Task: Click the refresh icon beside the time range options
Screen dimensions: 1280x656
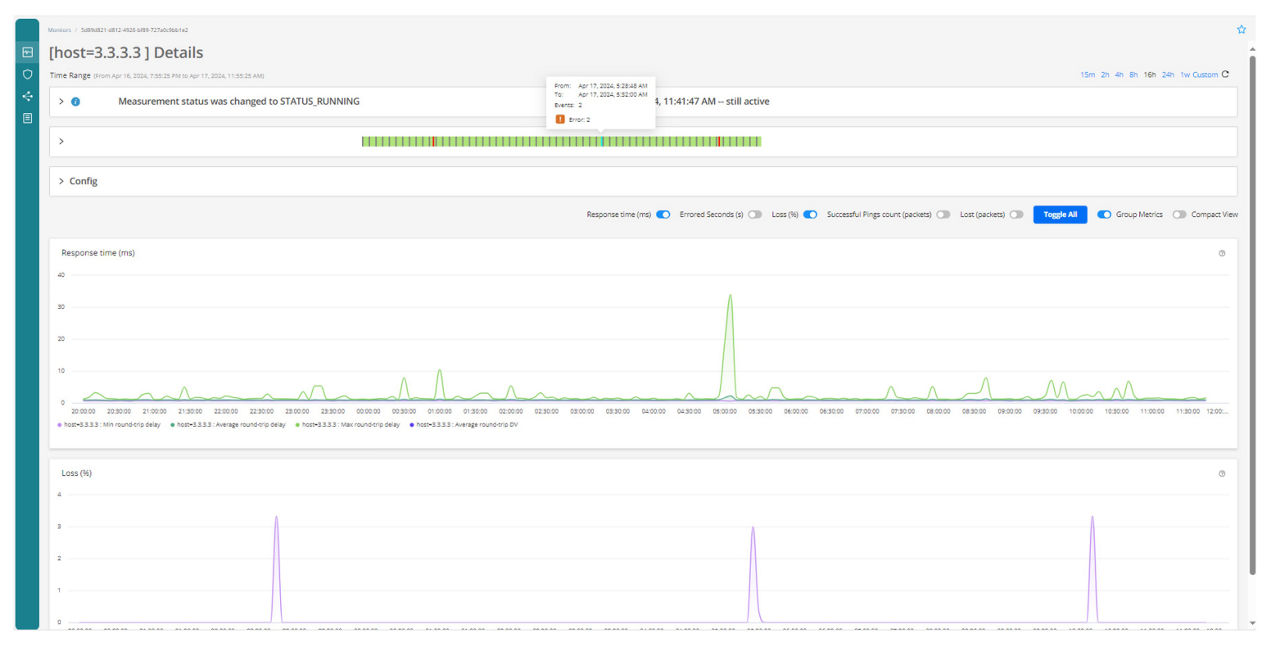Action: point(1224,74)
